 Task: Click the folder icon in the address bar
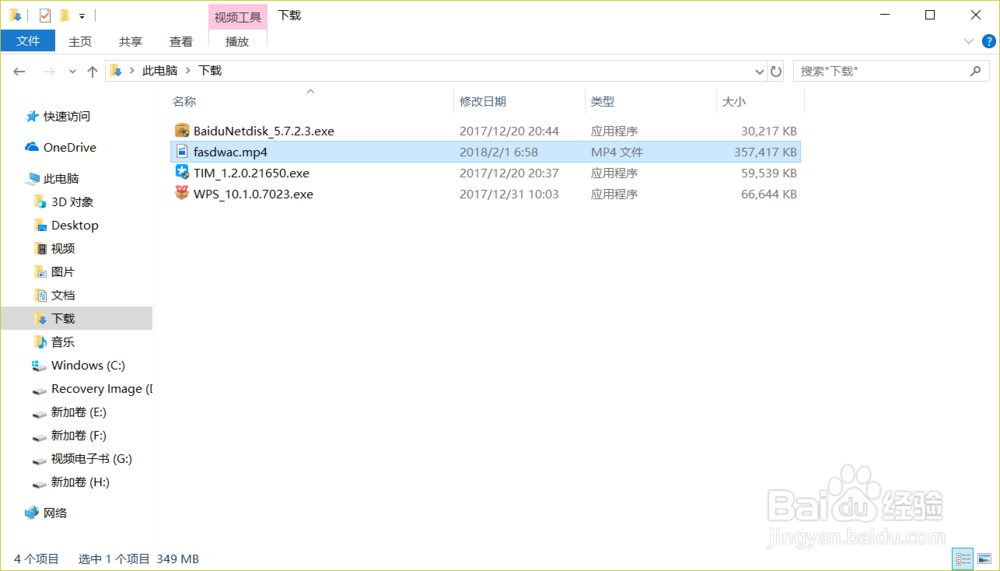click(115, 71)
